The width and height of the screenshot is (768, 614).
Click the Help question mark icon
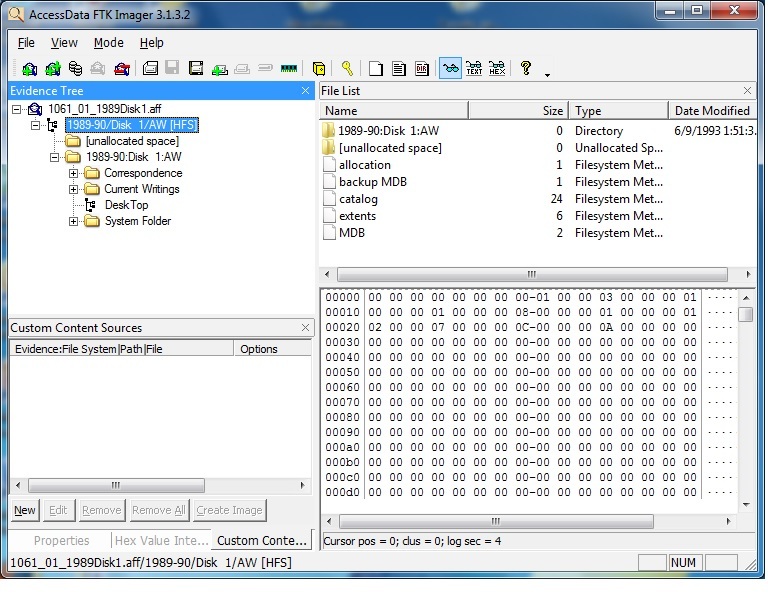point(526,69)
